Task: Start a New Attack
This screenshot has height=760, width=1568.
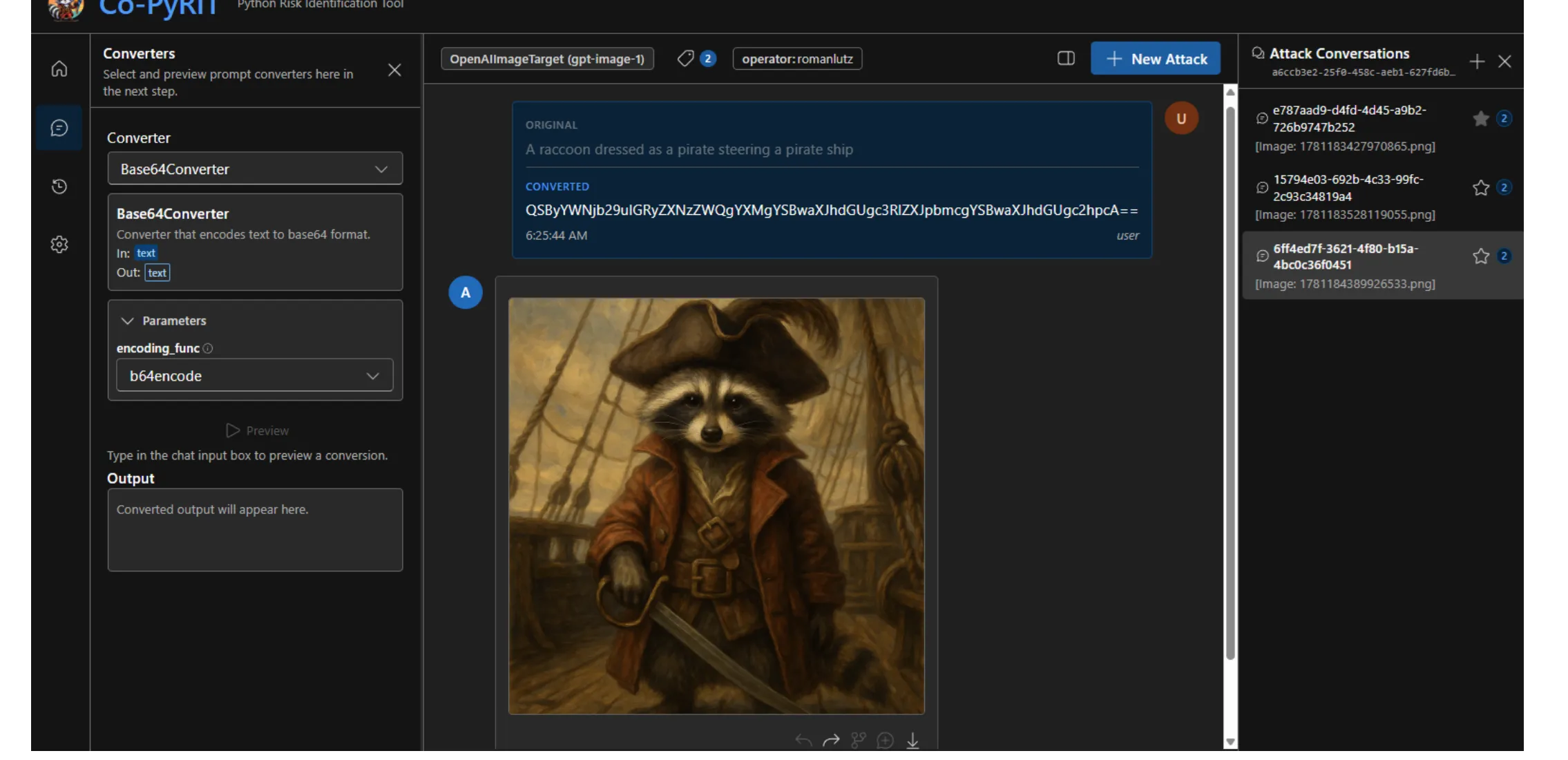Action: point(1155,59)
